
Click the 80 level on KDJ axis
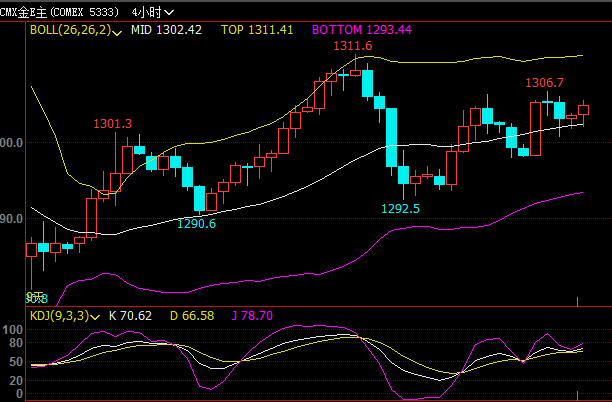point(16,343)
